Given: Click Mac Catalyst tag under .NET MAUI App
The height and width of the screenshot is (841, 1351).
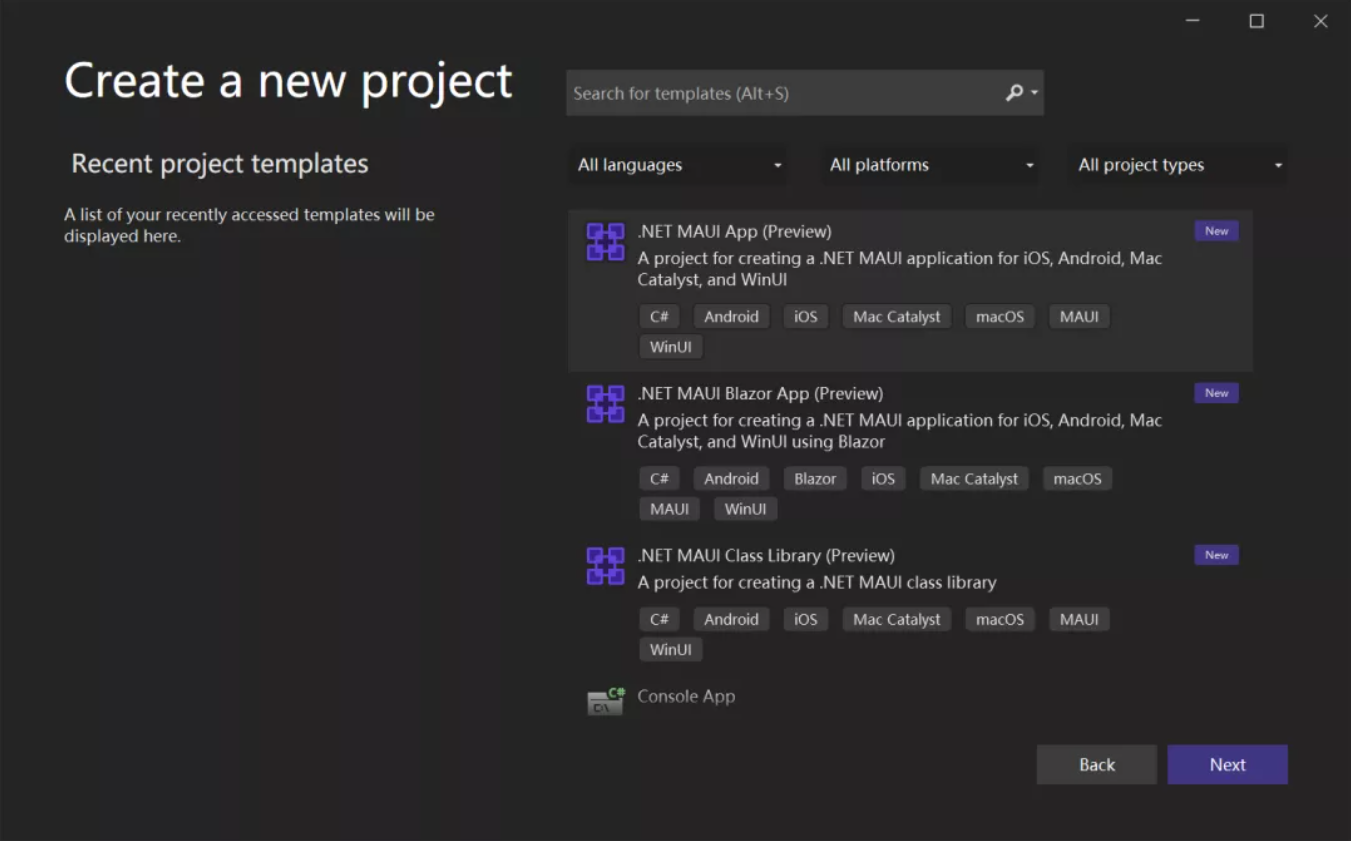Looking at the screenshot, I should [x=896, y=316].
